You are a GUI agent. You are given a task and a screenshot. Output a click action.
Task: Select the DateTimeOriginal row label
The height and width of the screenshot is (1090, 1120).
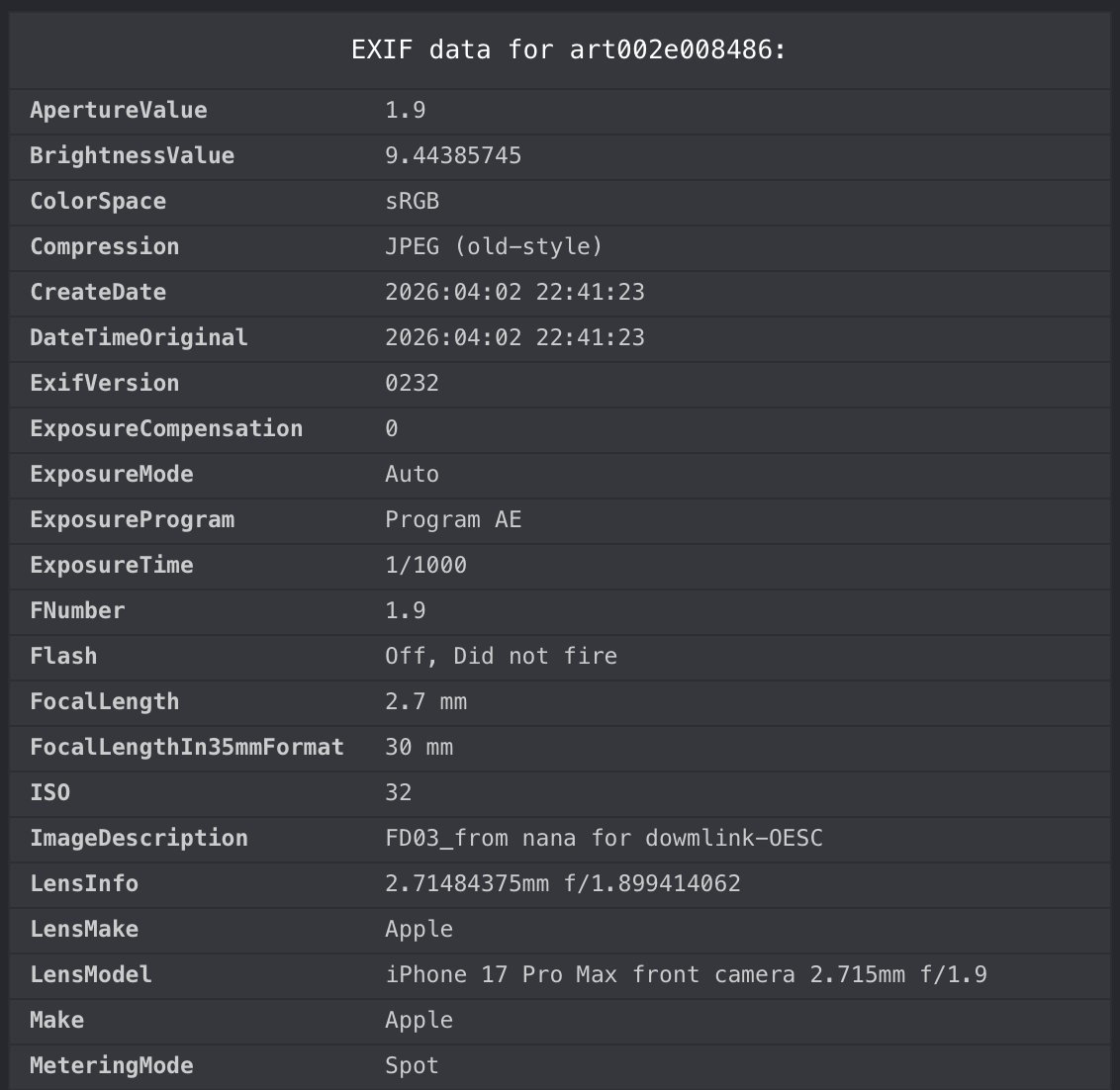(x=139, y=337)
